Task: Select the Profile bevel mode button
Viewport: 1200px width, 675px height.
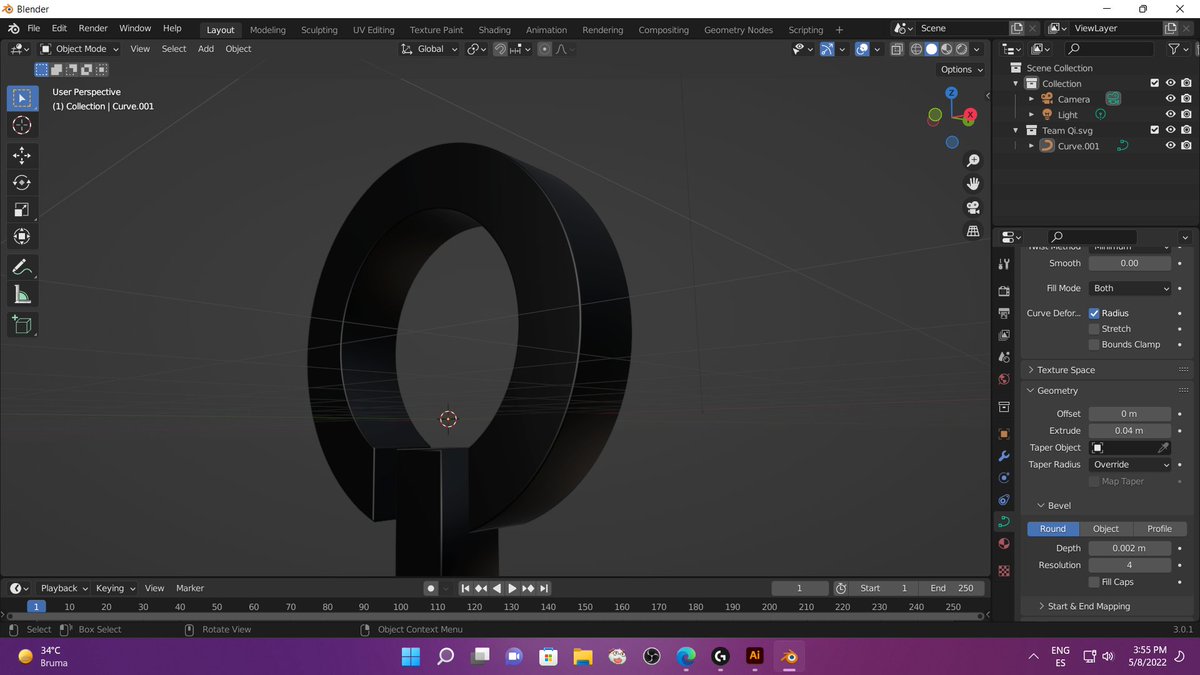Action: tap(1159, 528)
